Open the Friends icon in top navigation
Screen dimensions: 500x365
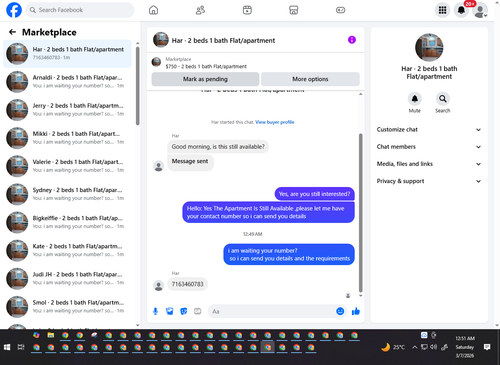200,10
